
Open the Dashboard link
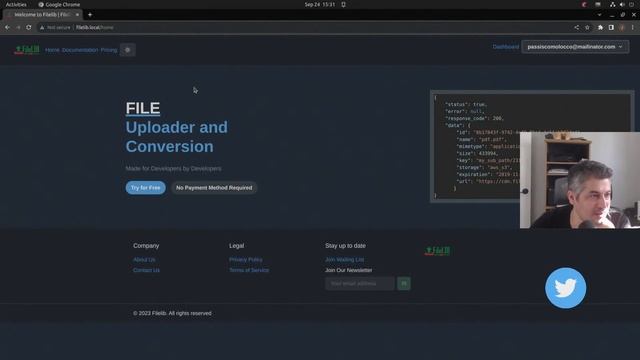coord(506,47)
